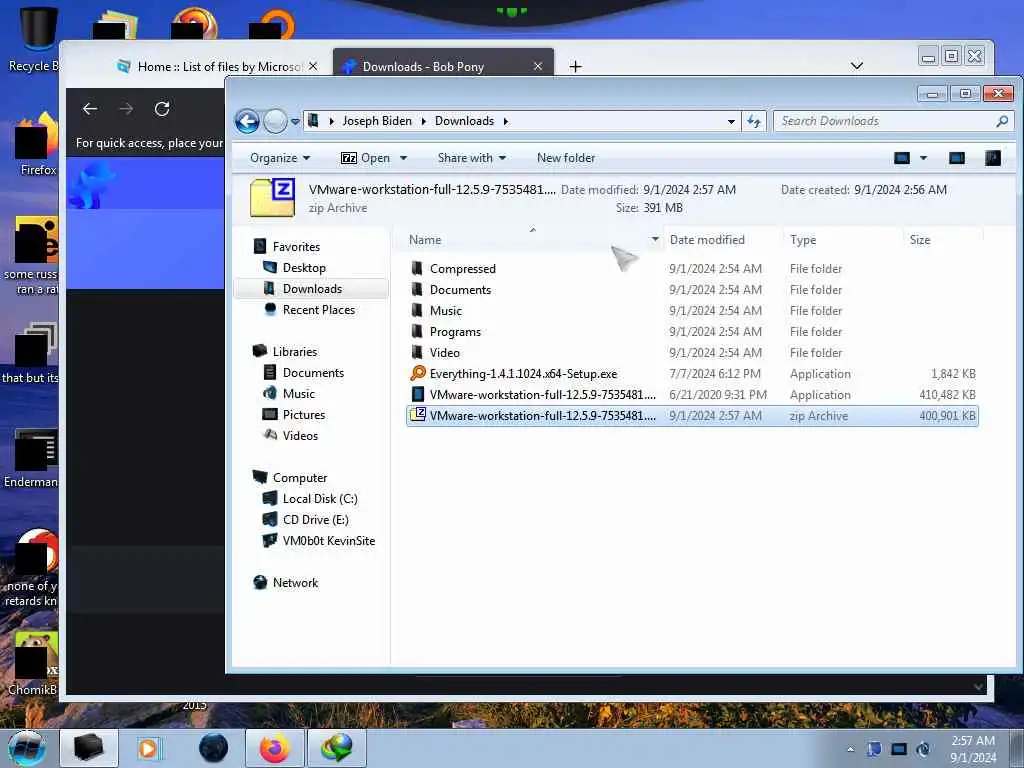Change your view icon in toolbar
Image resolution: width=1024 pixels, height=768 pixels.
(902, 158)
